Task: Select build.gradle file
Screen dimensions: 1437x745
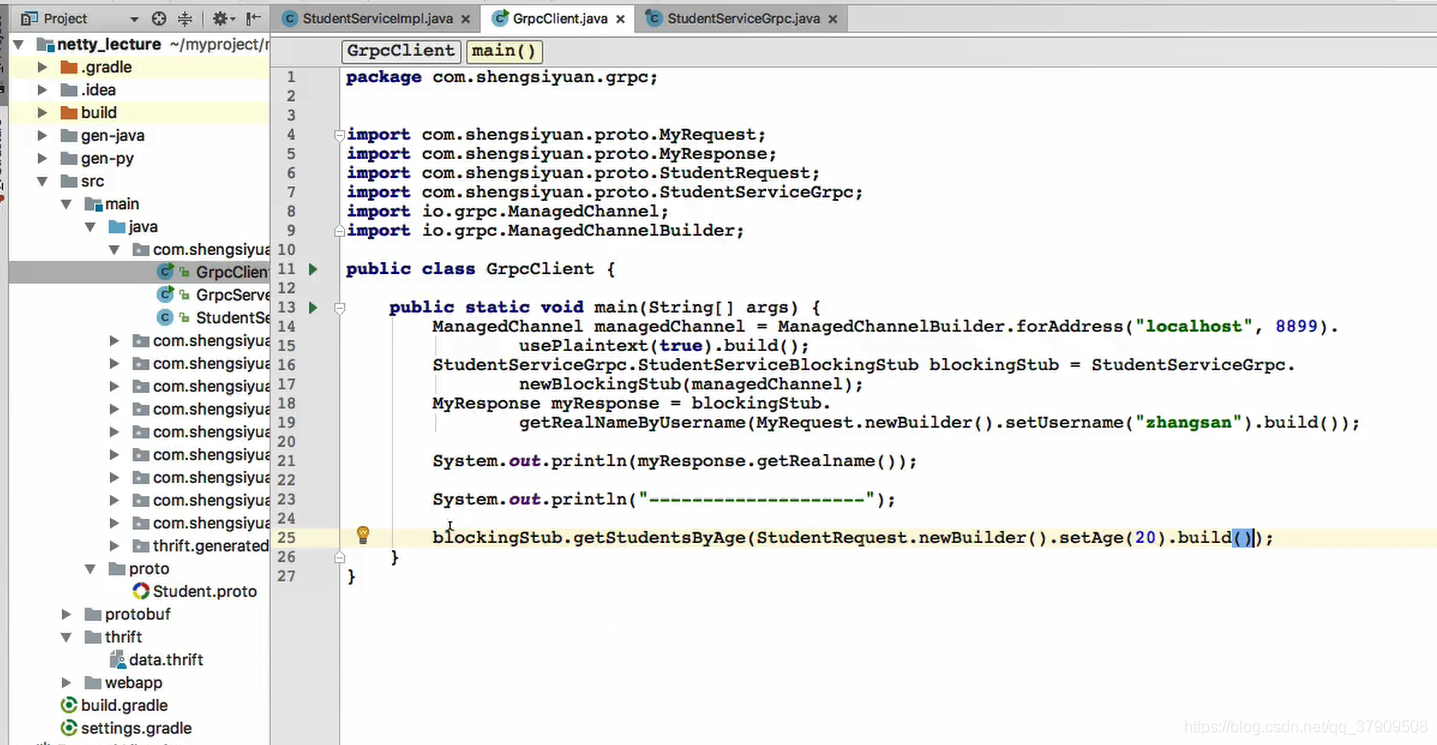Action: (x=124, y=706)
